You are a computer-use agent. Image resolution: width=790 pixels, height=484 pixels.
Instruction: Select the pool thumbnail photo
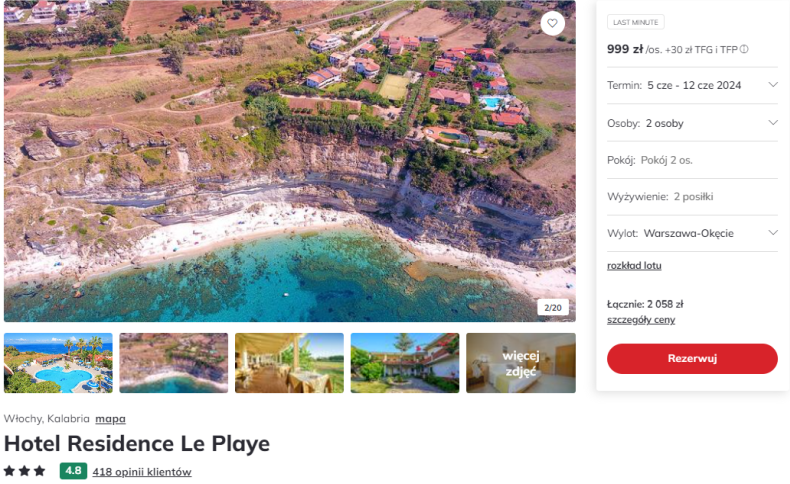(x=58, y=363)
